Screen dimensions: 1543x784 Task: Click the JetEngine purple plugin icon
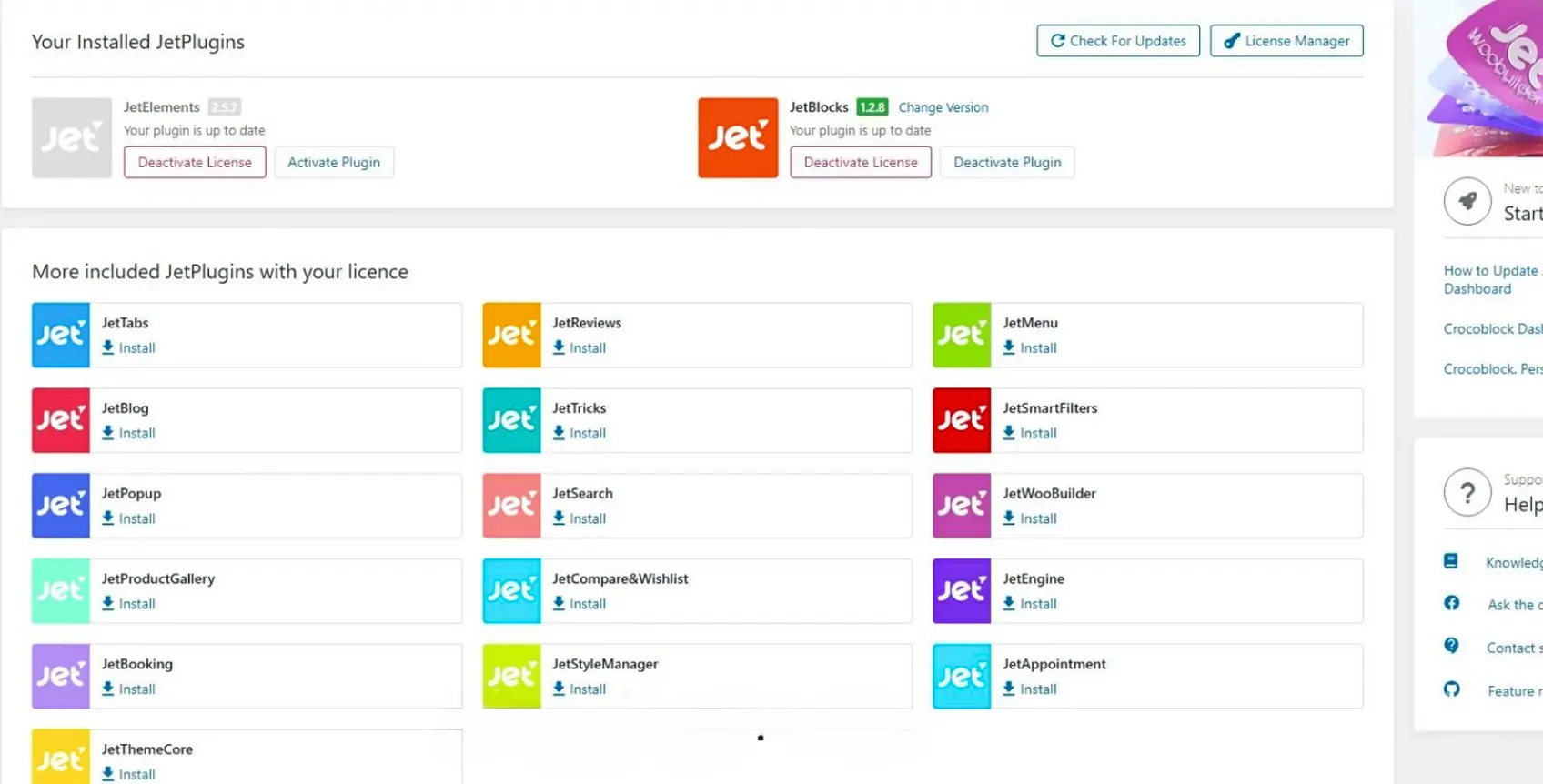[x=962, y=590]
